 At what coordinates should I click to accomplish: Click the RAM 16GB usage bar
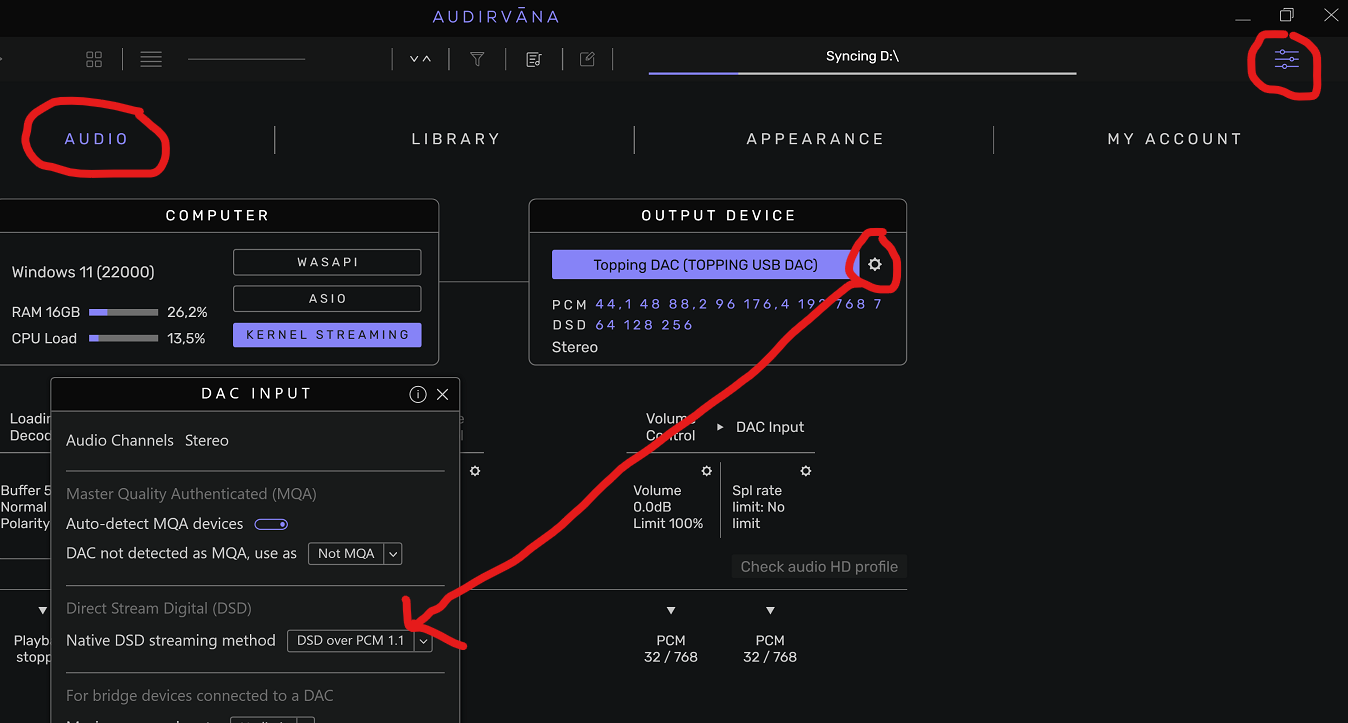point(123,312)
